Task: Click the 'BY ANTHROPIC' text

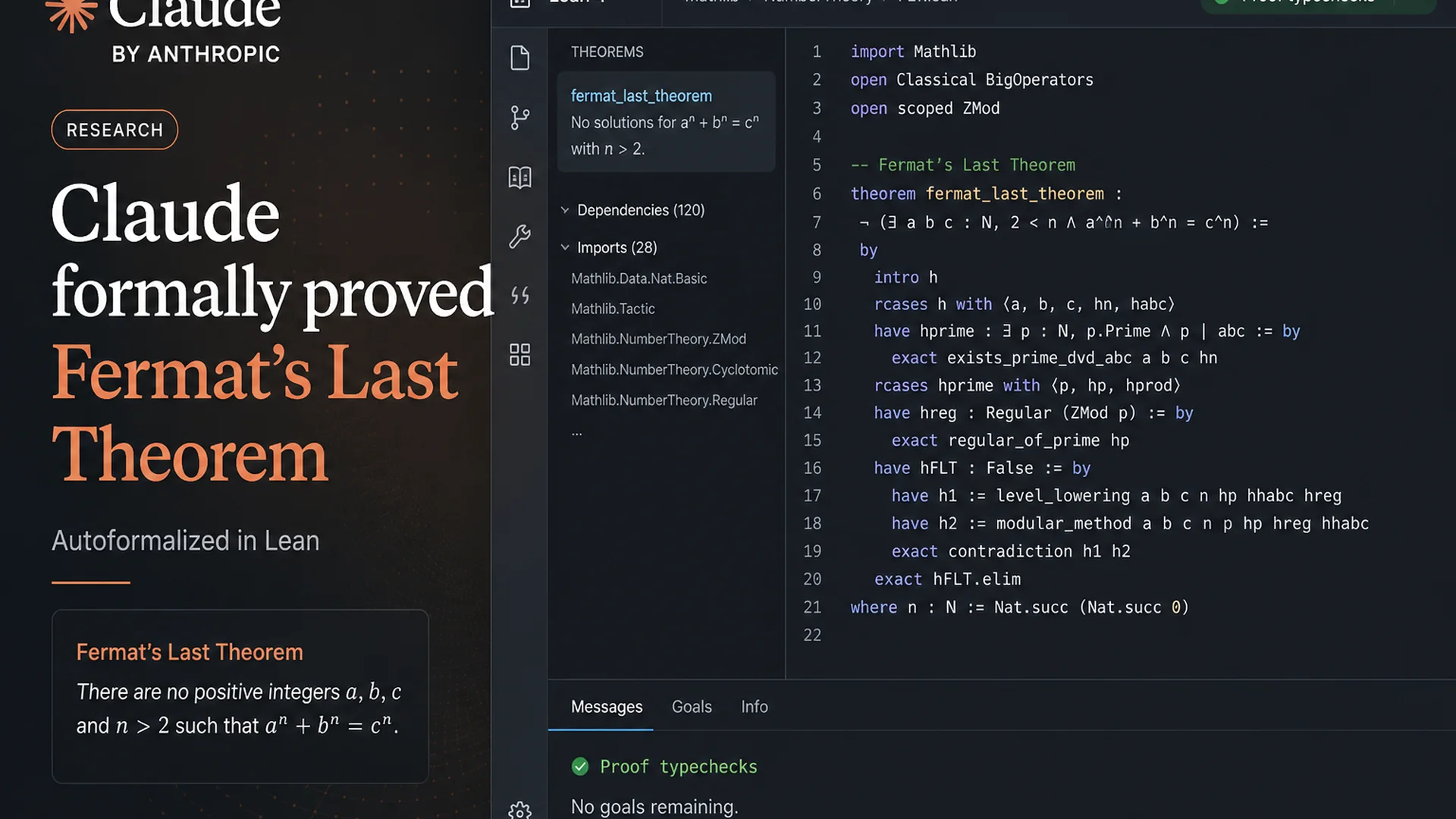Action: [x=196, y=54]
